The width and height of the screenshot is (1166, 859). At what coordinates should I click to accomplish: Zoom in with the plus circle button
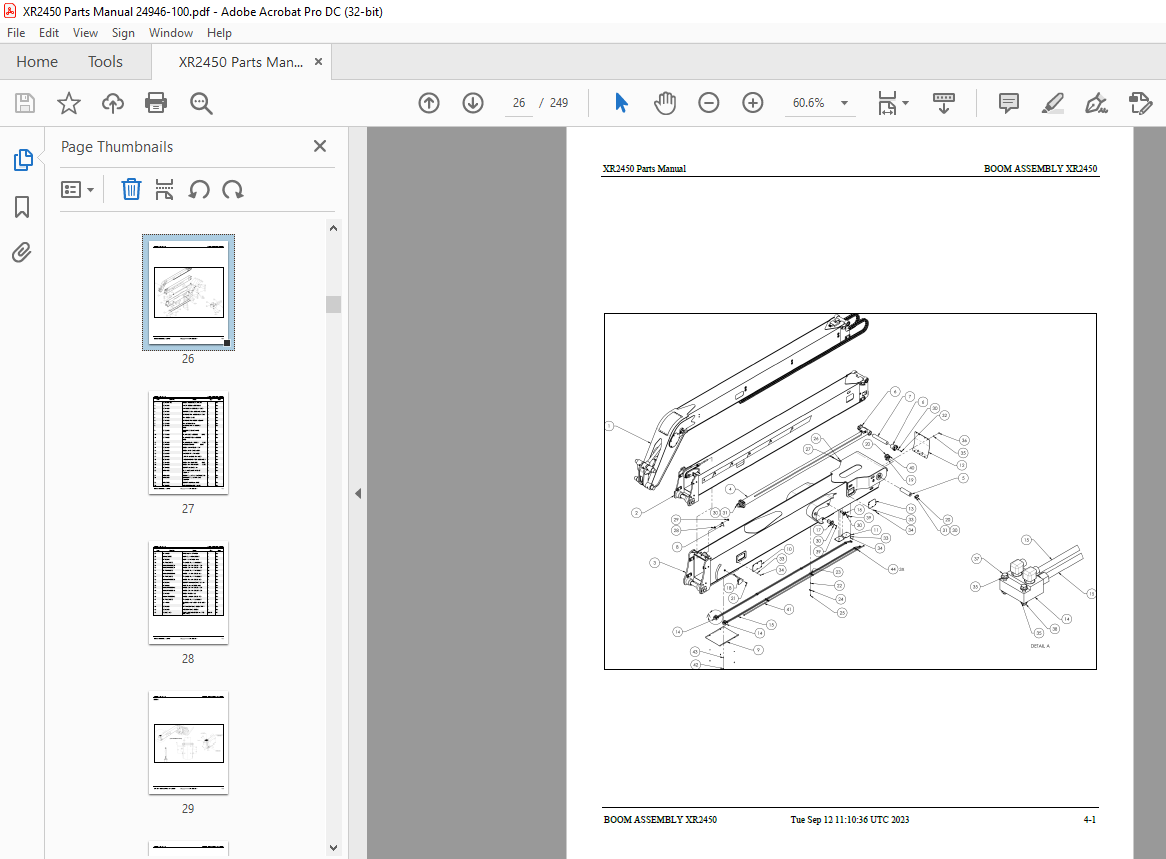pos(753,103)
